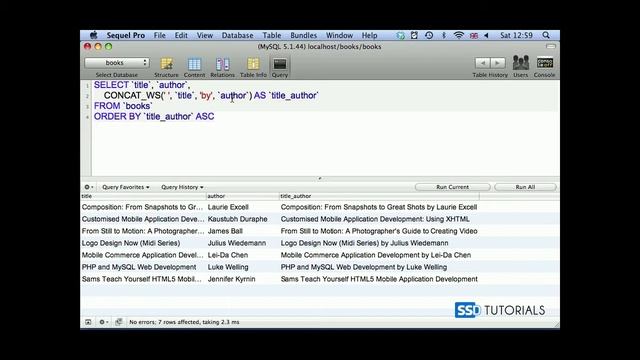Open the Users manager
Screen dimensions: 640x360
pyautogui.click(x=520, y=67)
